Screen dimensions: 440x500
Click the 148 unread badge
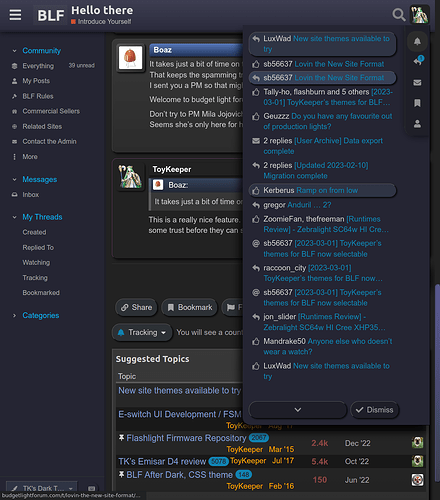click(244, 474)
